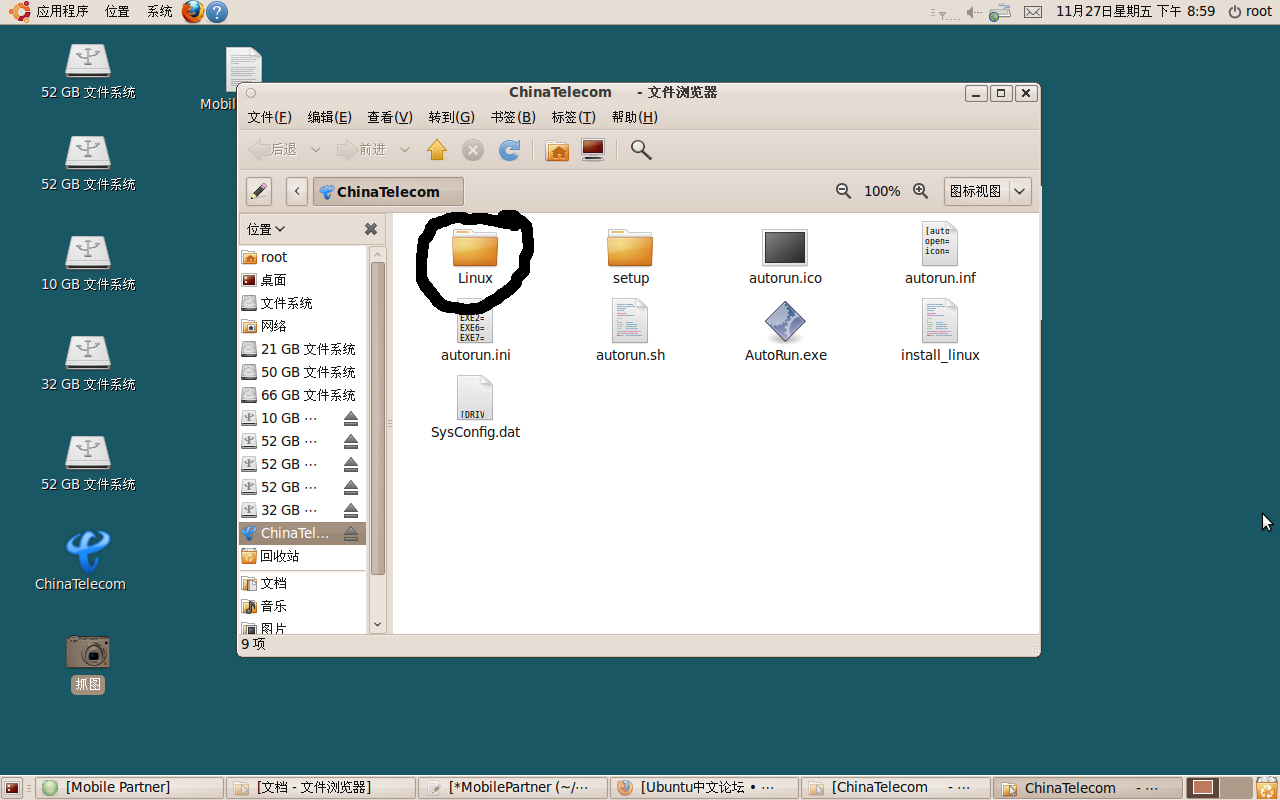Select 文件系统 in the sidebar

pos(303,303)
